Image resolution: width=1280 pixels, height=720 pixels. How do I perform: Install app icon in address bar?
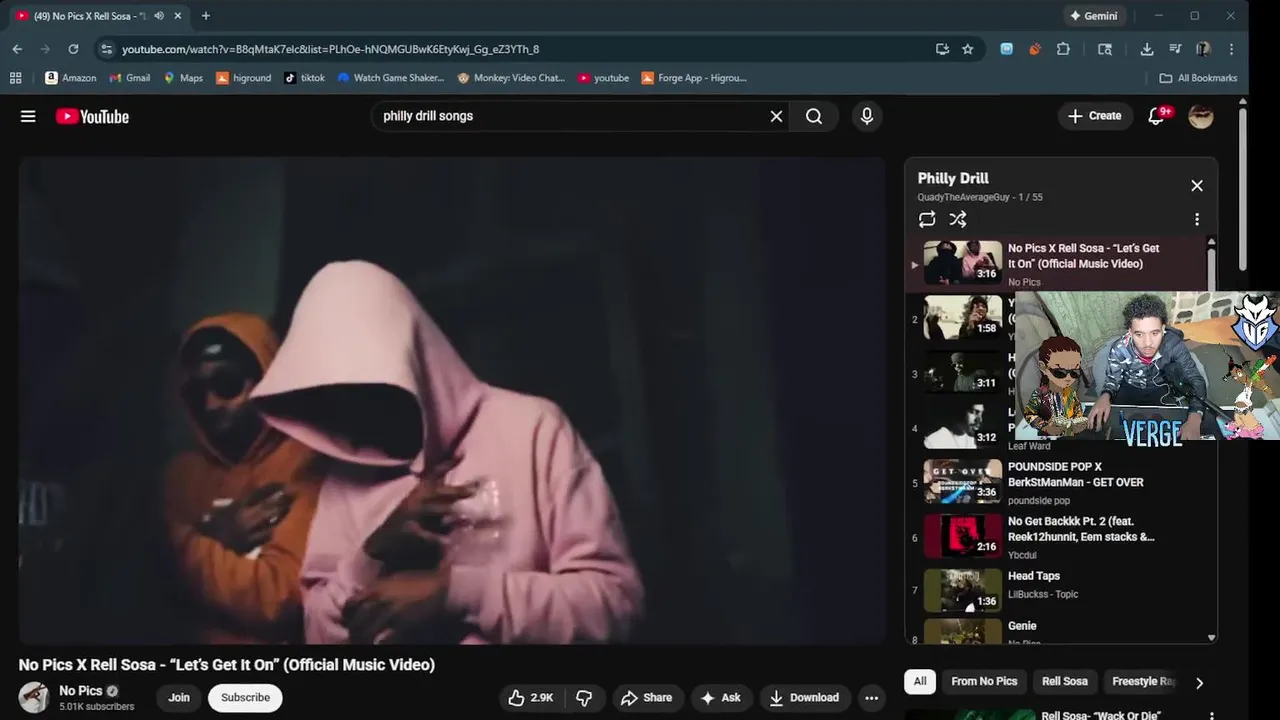(942, 48)
